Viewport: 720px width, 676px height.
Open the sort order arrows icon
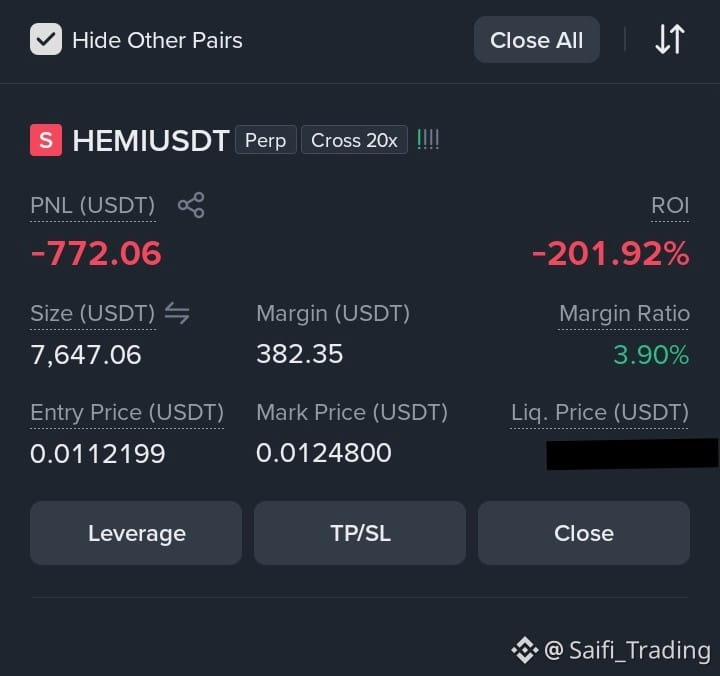(x=670, y=39)
